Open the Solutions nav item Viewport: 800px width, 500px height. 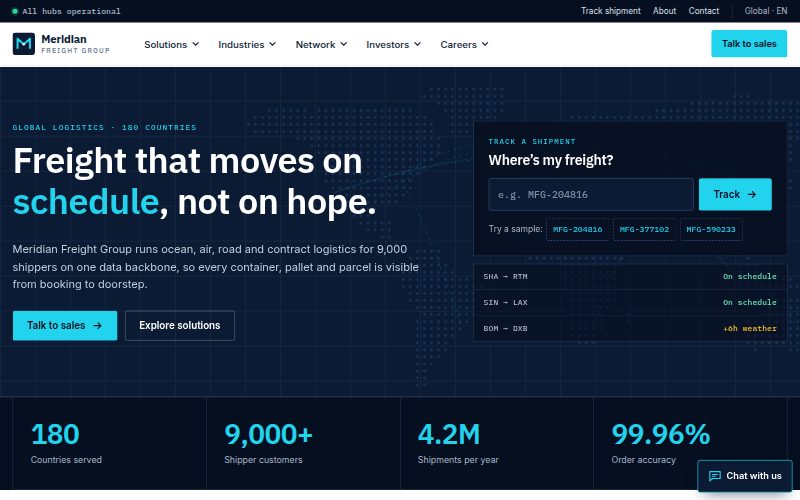click(x=171, y=44)
